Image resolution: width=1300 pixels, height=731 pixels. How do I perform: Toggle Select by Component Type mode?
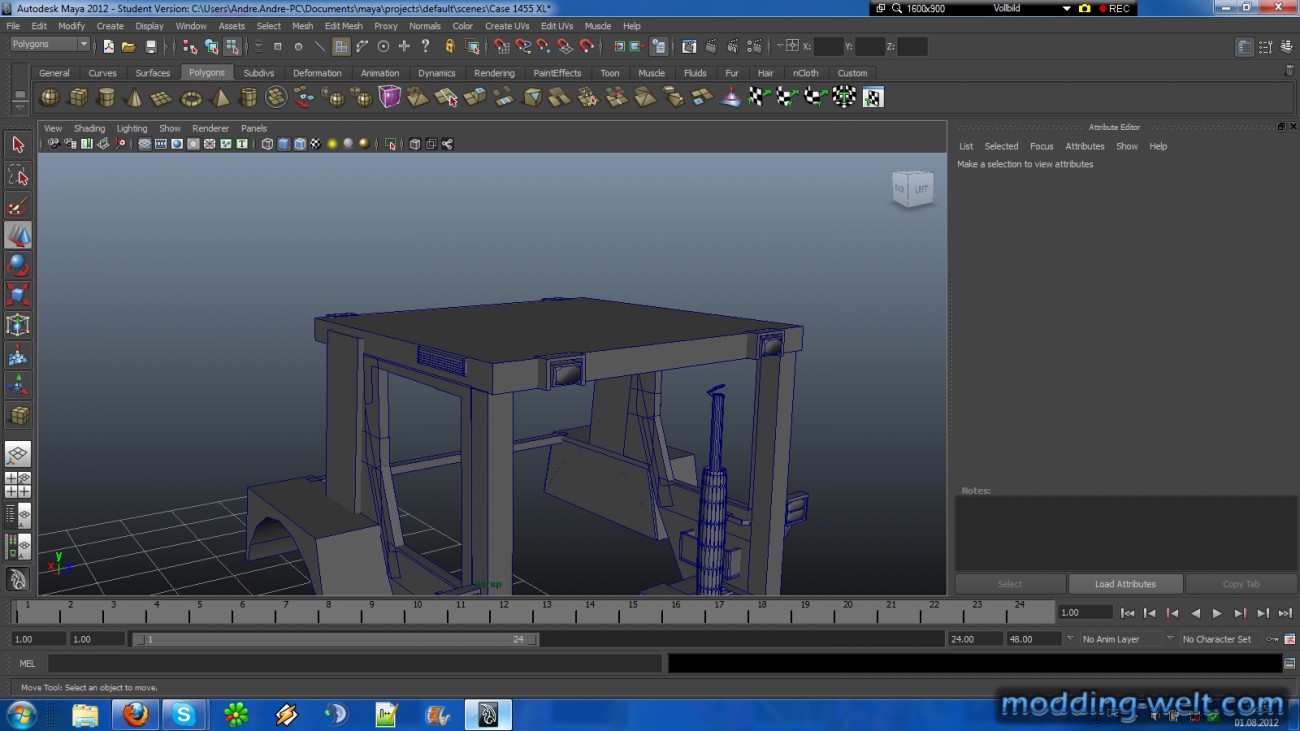point(232,46)
